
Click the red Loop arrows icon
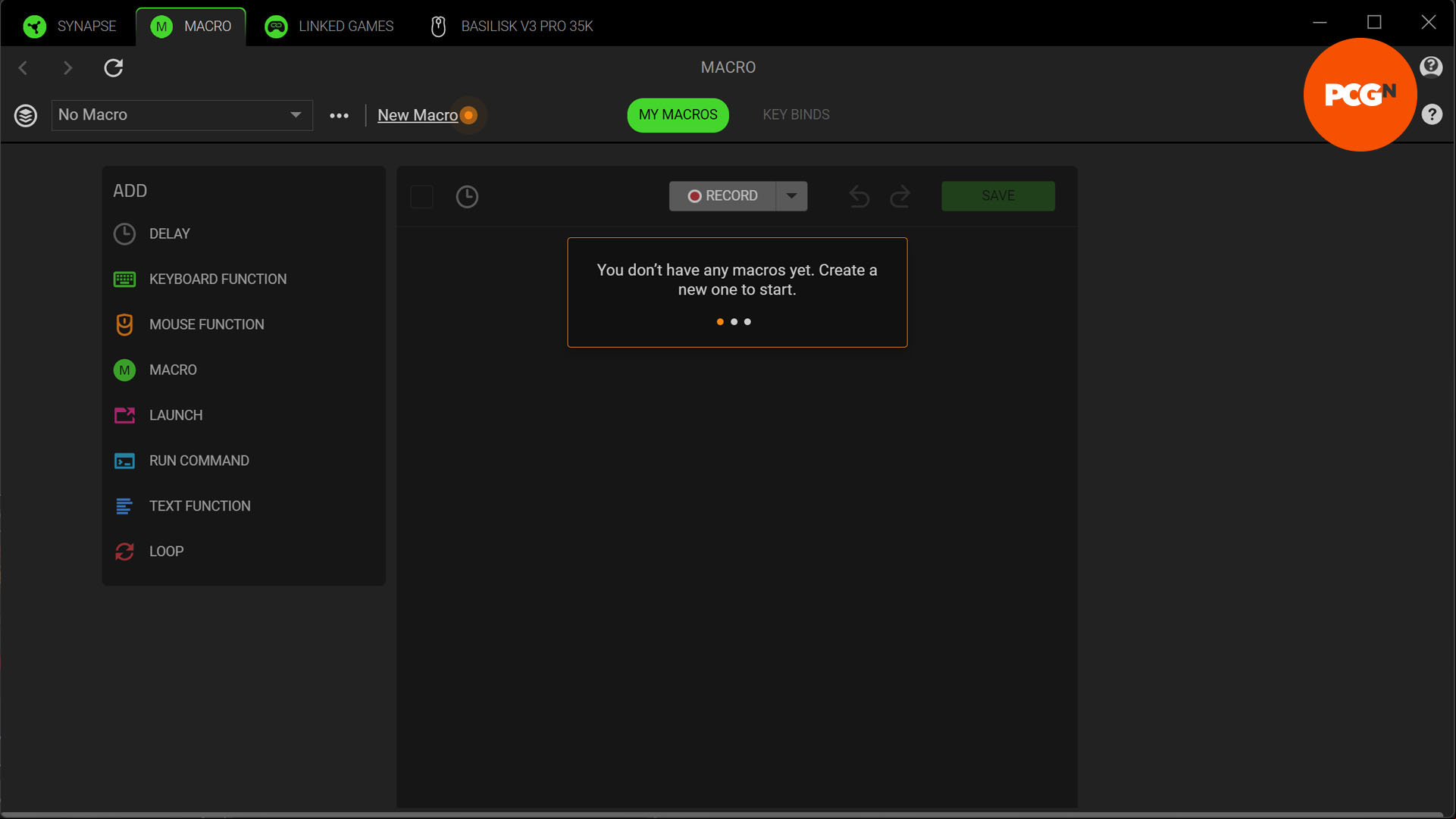124,552
